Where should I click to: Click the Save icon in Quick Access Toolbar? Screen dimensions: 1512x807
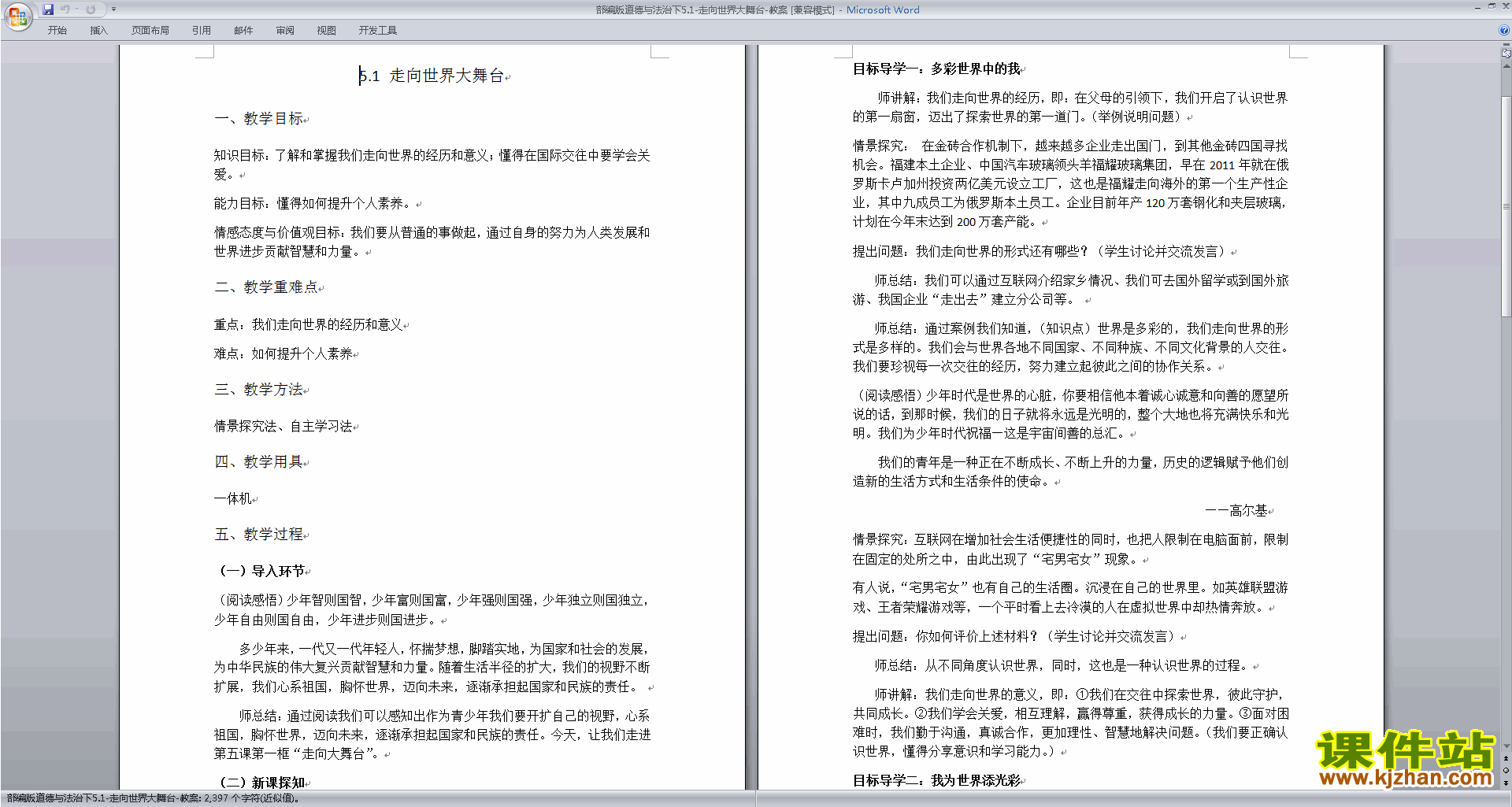point(48,9)
